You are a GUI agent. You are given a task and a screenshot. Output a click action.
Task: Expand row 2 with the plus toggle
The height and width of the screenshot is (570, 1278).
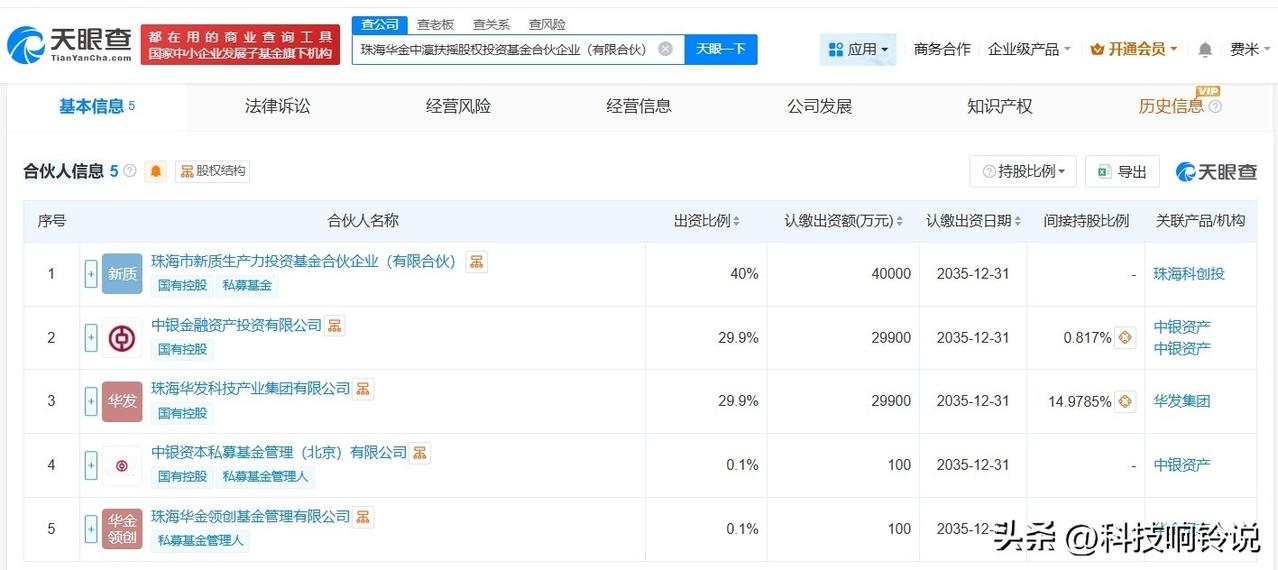(x=91, y=337)
